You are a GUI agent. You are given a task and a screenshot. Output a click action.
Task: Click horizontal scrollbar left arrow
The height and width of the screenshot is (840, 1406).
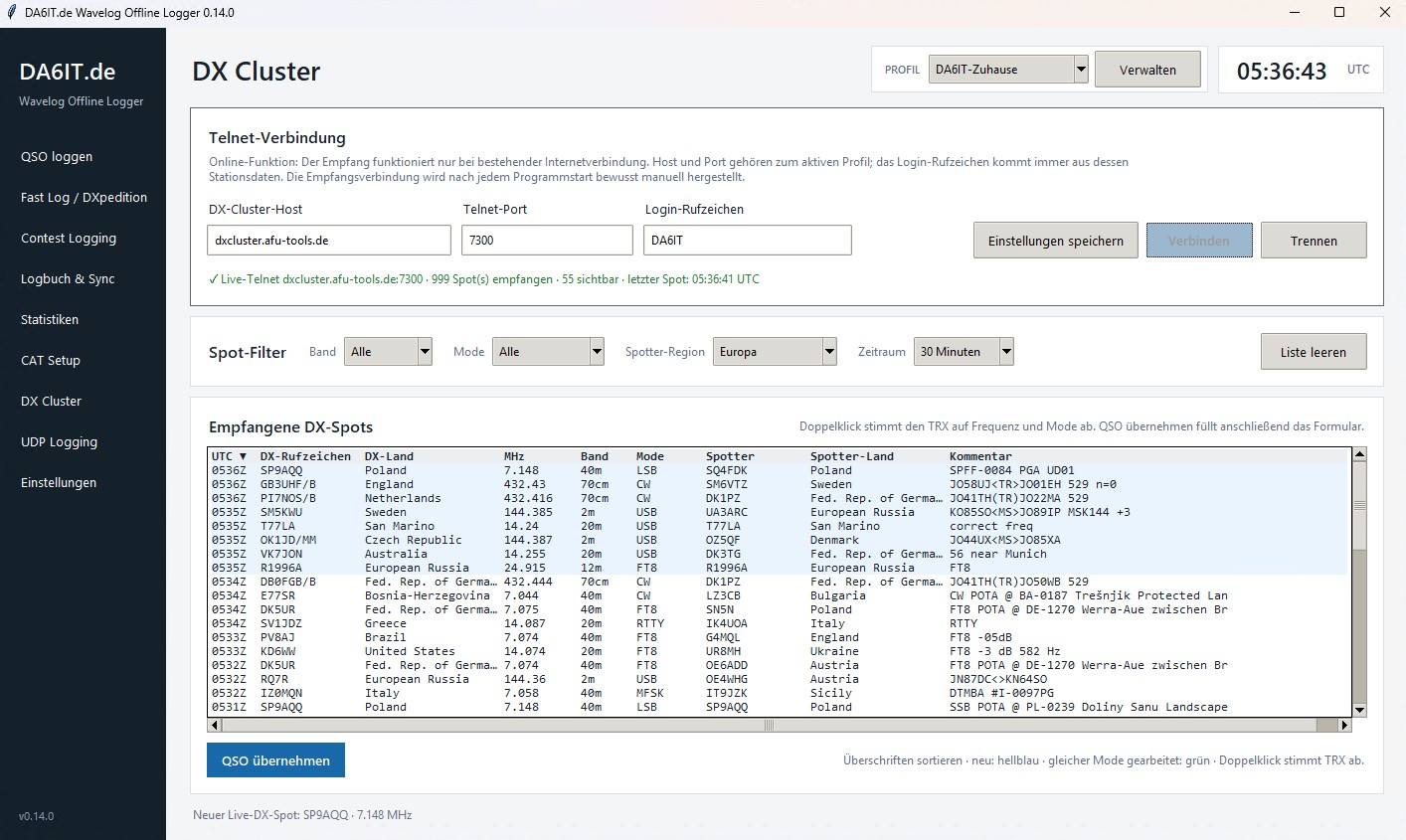click(x=215, y=725)
